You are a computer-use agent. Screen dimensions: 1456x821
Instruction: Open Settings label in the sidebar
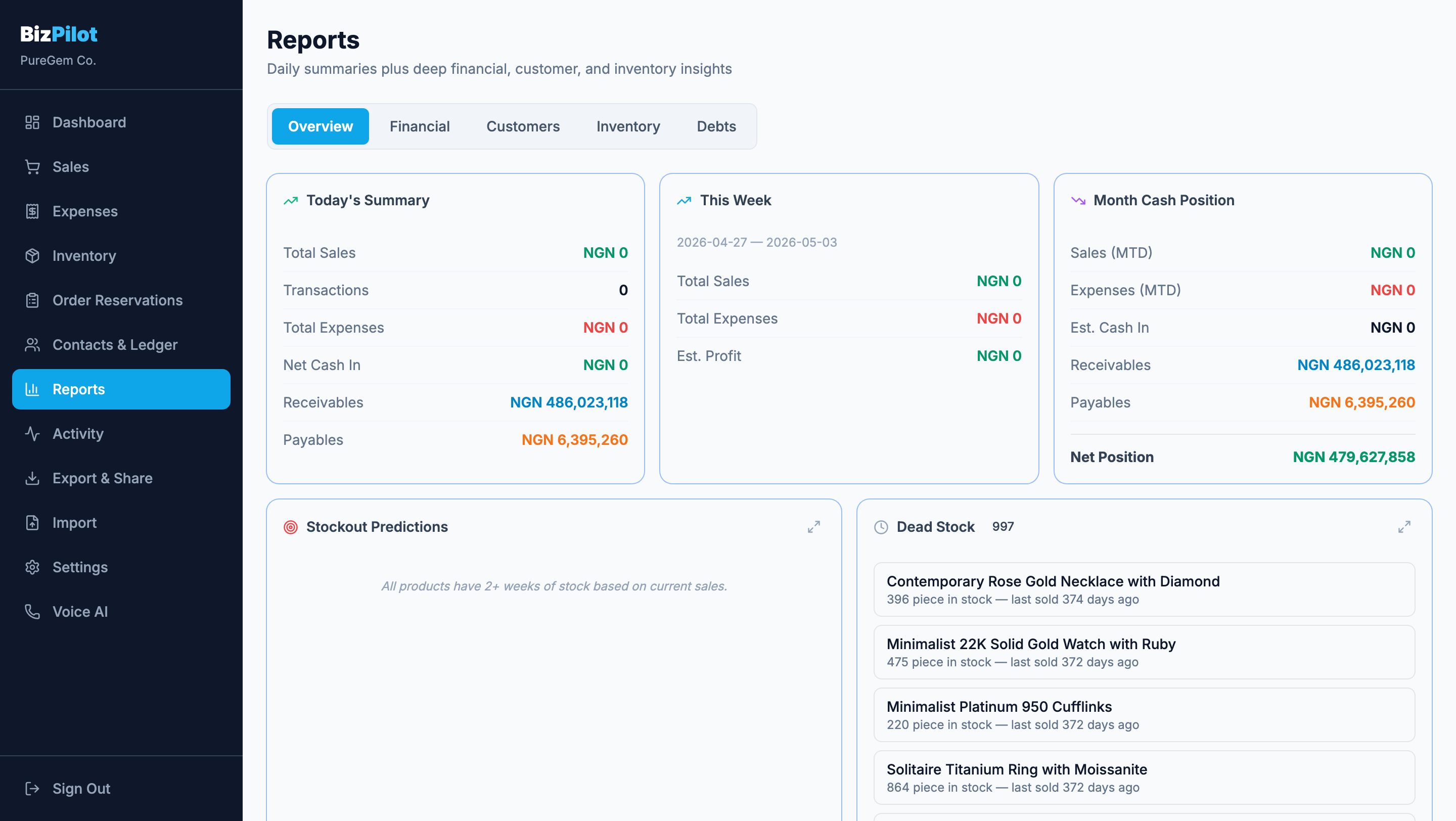click(80, 567)
